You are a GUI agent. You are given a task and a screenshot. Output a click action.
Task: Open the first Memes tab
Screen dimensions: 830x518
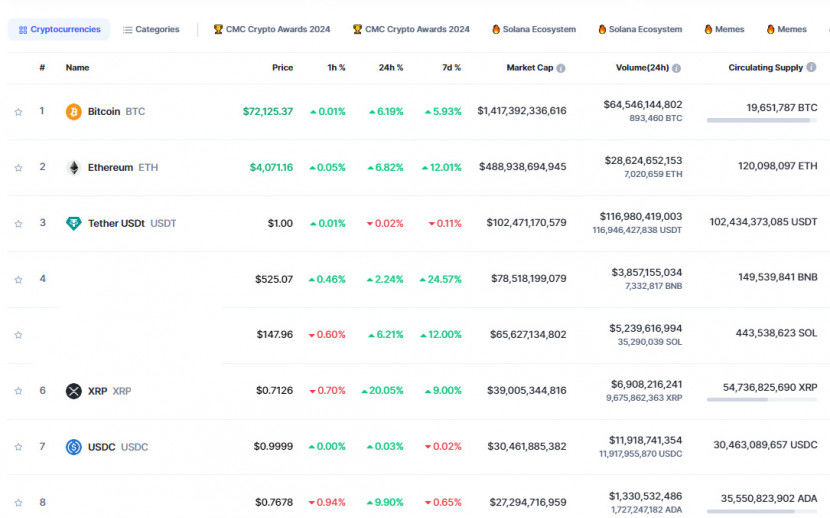coord(724,30)
